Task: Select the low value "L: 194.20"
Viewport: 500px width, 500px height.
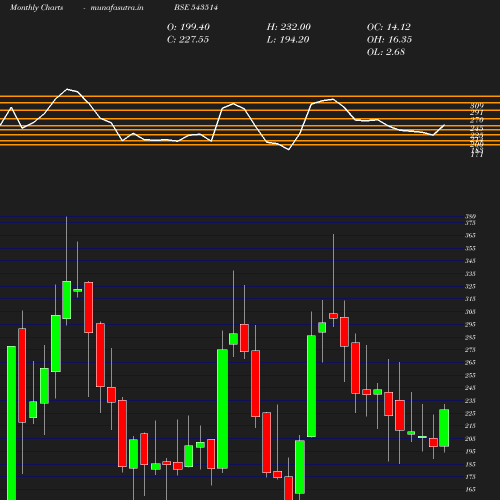Action: tap(288, 40)
